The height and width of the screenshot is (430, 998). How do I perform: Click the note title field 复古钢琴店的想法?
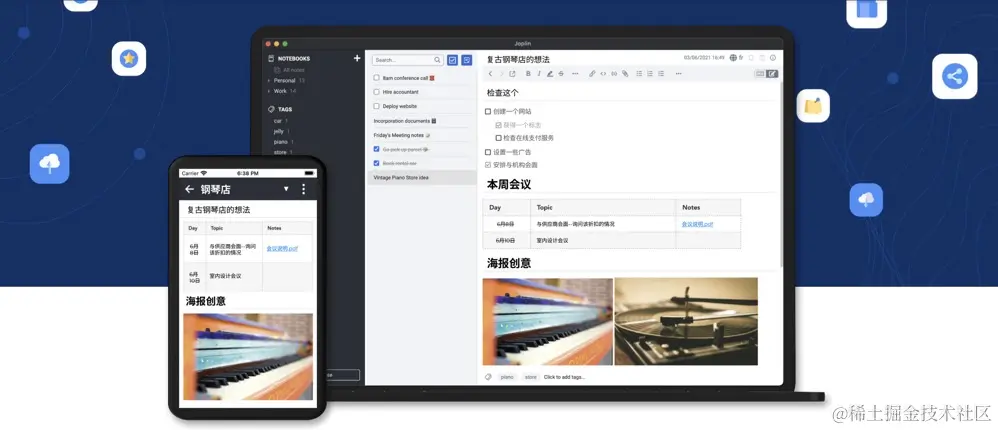click(x=518, y=59)
